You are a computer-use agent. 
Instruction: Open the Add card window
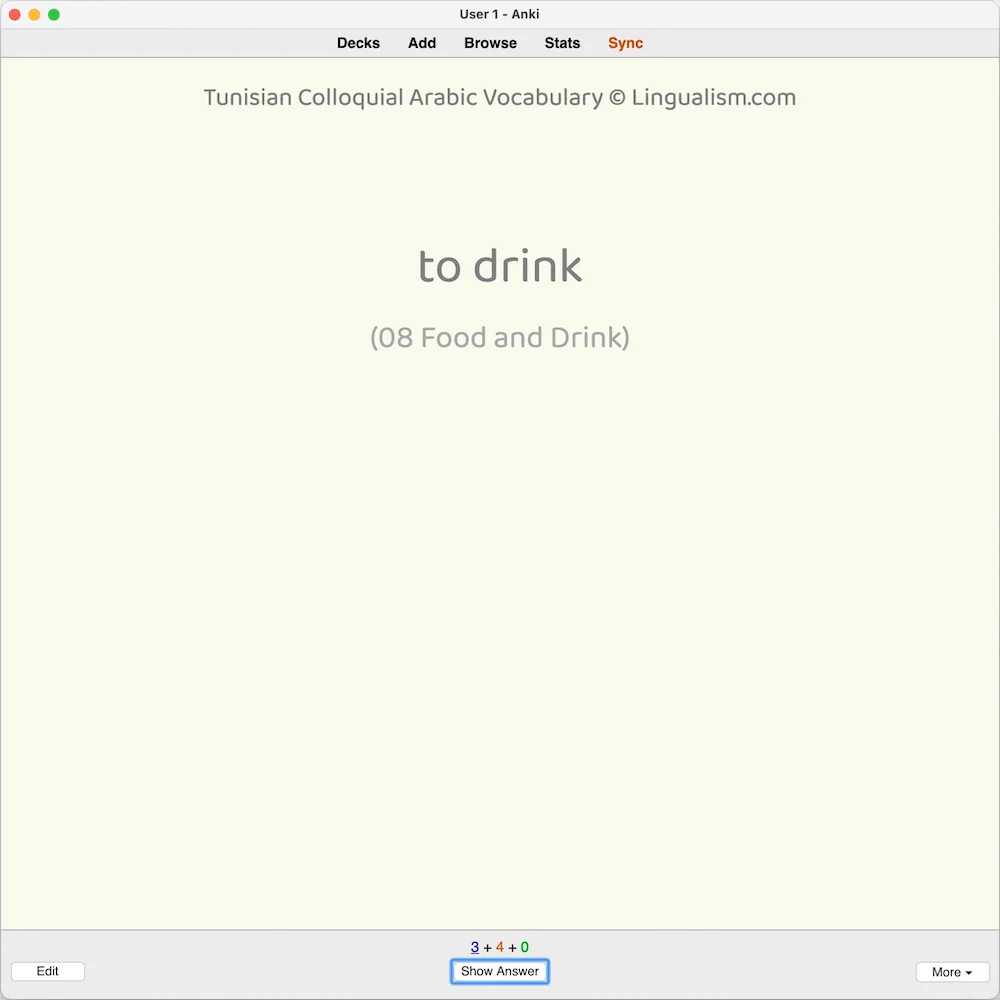point(422,43)
